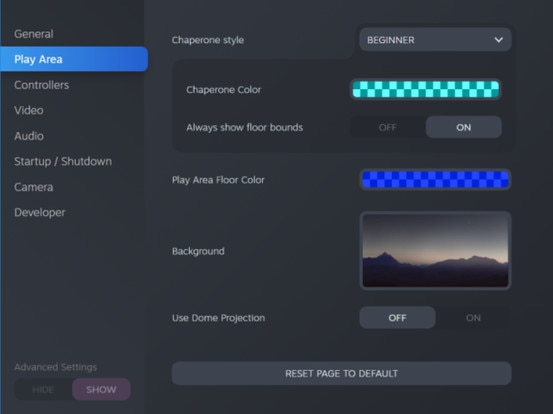Switch to the Camera tab
553x414 pixels.
34,187
